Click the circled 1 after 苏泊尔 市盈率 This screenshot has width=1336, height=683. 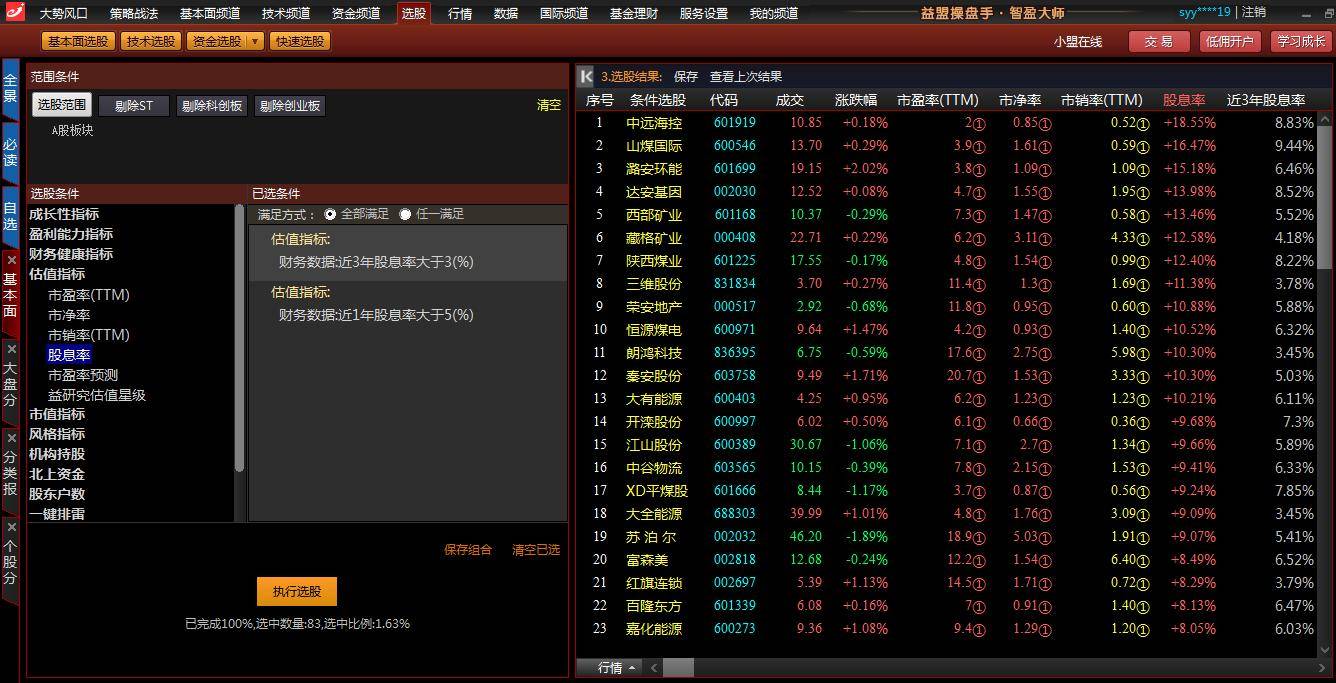[979, 538]
